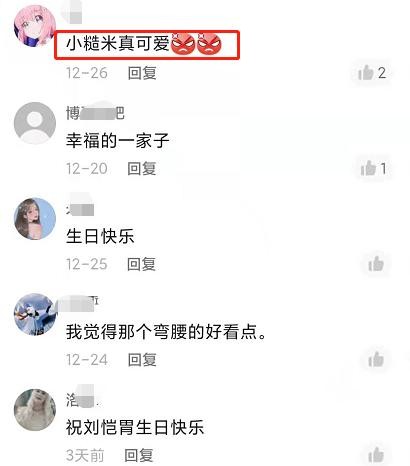Open the white-dress avatar beside 祝刘恺胃生日快乐
Viewport: 410px width, 466px height.
pyautogui.click(x=35, y=410)
